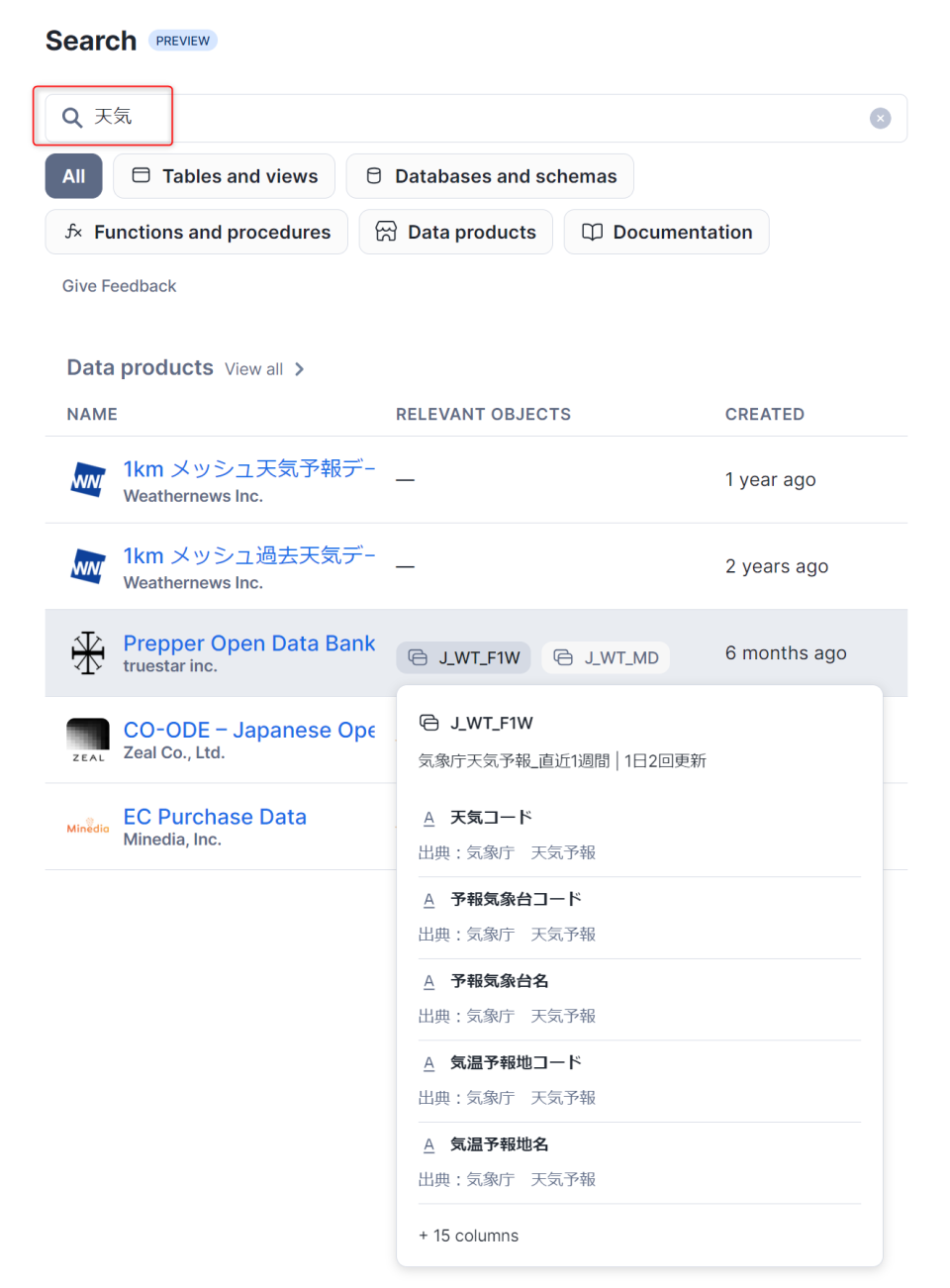Select the All filter tab

click(73, 176)
